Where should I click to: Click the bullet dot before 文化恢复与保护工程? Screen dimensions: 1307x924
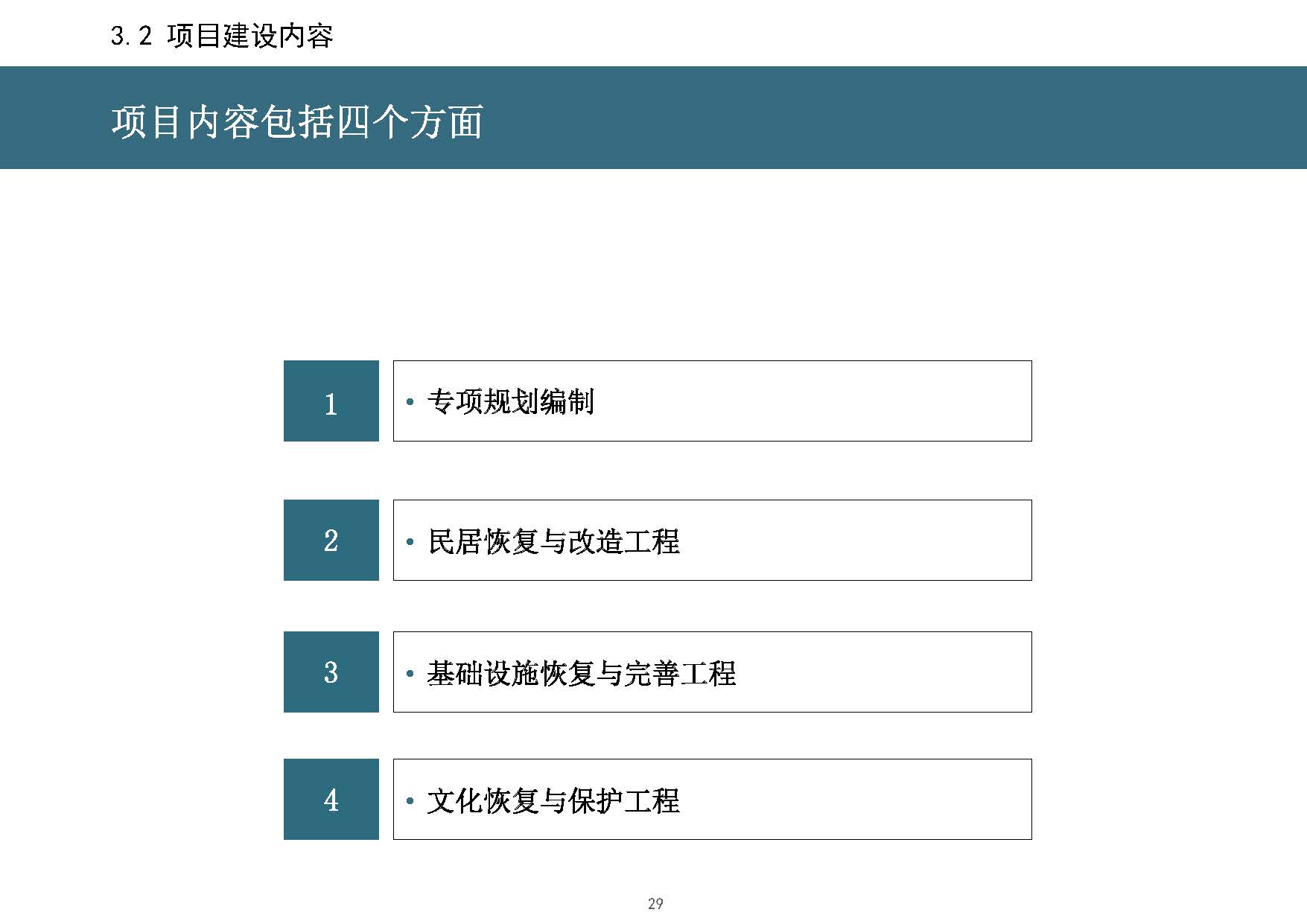pyautogui.click(x=410, y=801)
